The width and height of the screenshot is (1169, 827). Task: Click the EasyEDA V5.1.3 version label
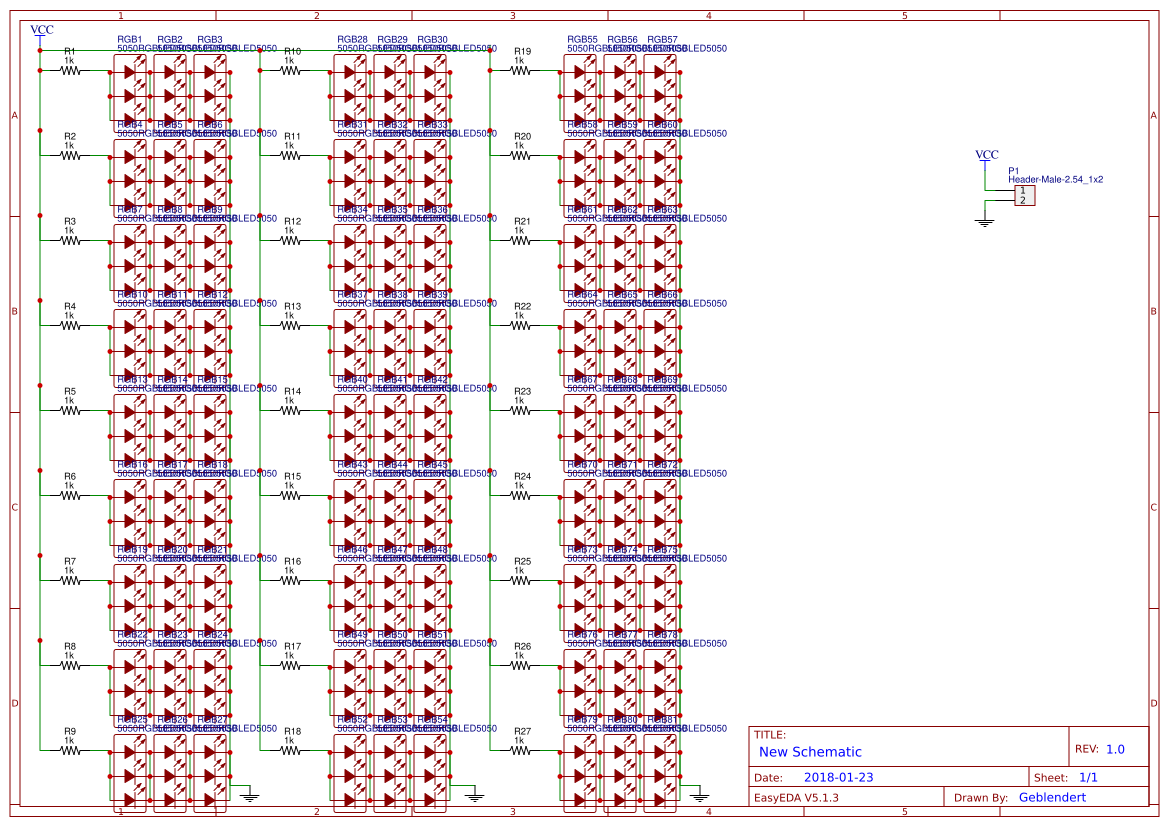point(797,797)
